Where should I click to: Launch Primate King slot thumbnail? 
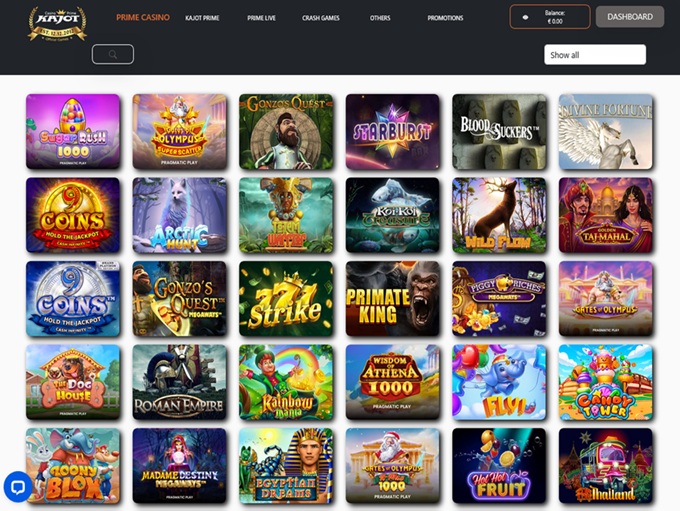pyautogui.click(x=392, y=298)
